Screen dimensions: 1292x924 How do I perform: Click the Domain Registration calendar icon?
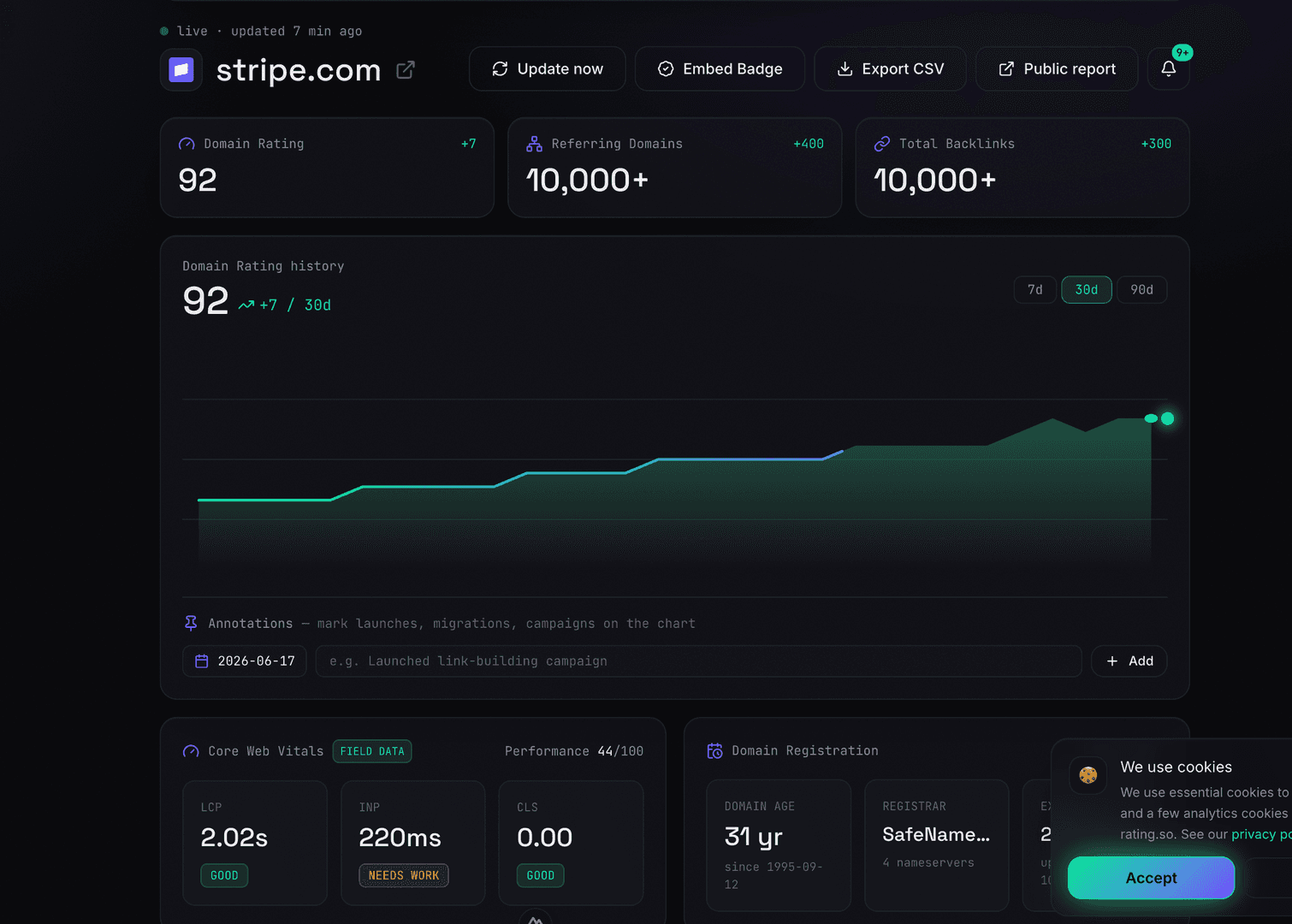point(714,750)
